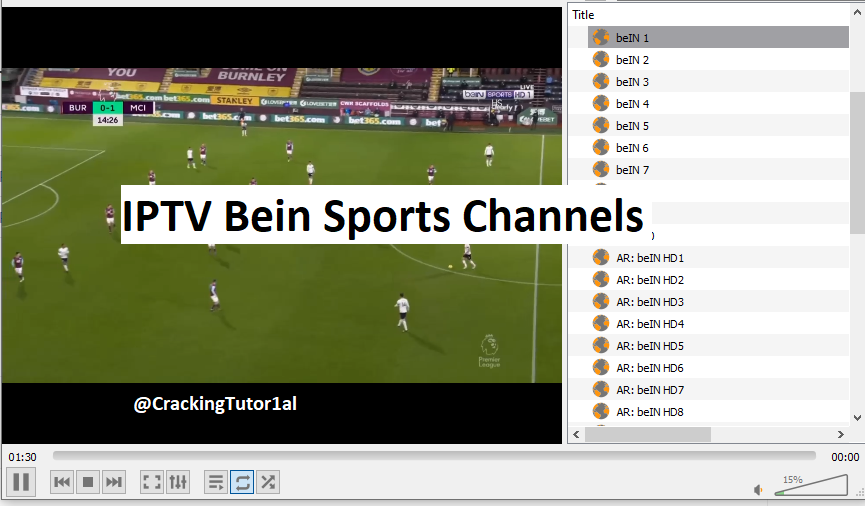Click the remaining time 00:00 label
The height and width of the screenshot is (506, 865).
845,457
